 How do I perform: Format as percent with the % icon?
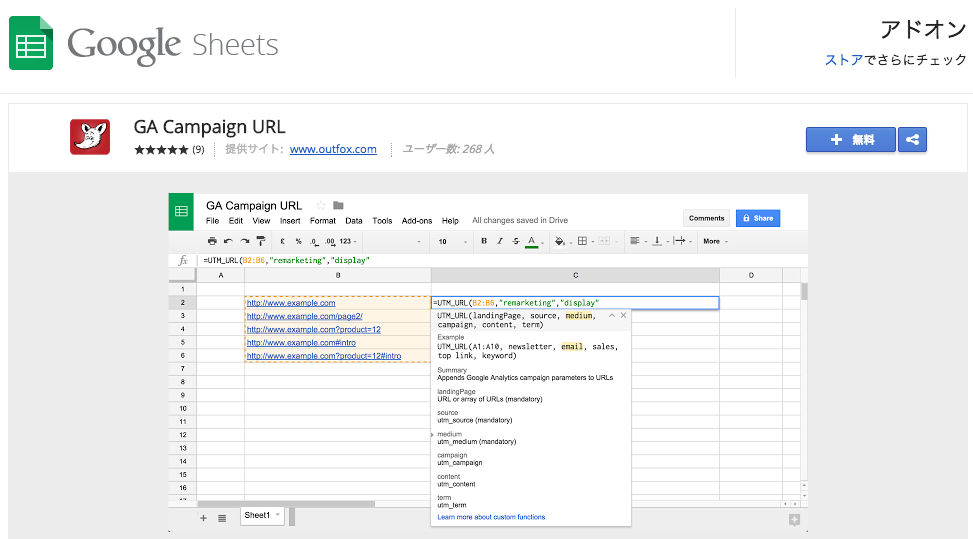[x=298, y=241]
